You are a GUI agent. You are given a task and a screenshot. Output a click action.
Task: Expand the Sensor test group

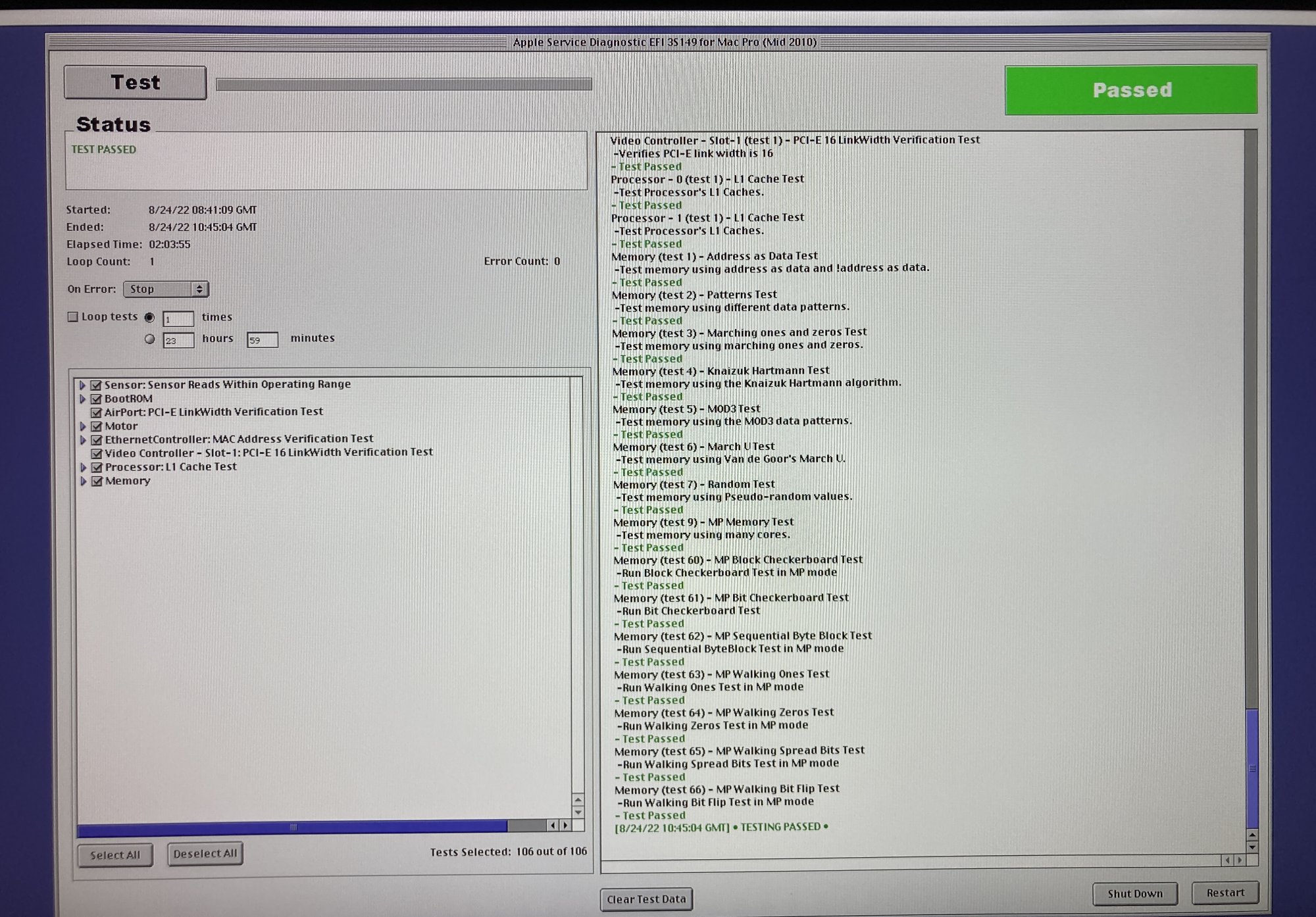coord(82,385)
